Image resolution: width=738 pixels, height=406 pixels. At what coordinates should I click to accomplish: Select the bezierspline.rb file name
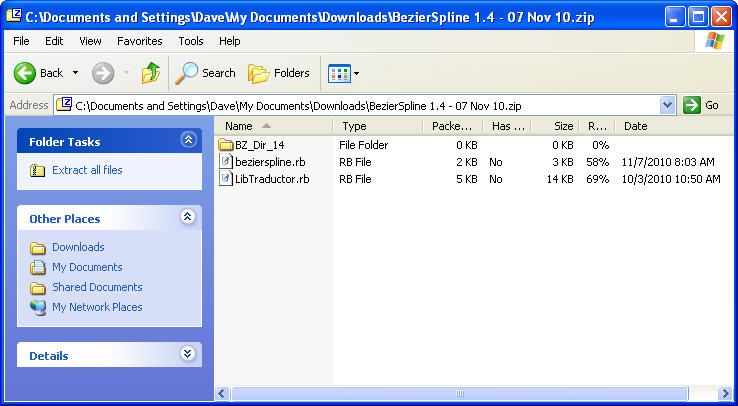pos(270,162)
